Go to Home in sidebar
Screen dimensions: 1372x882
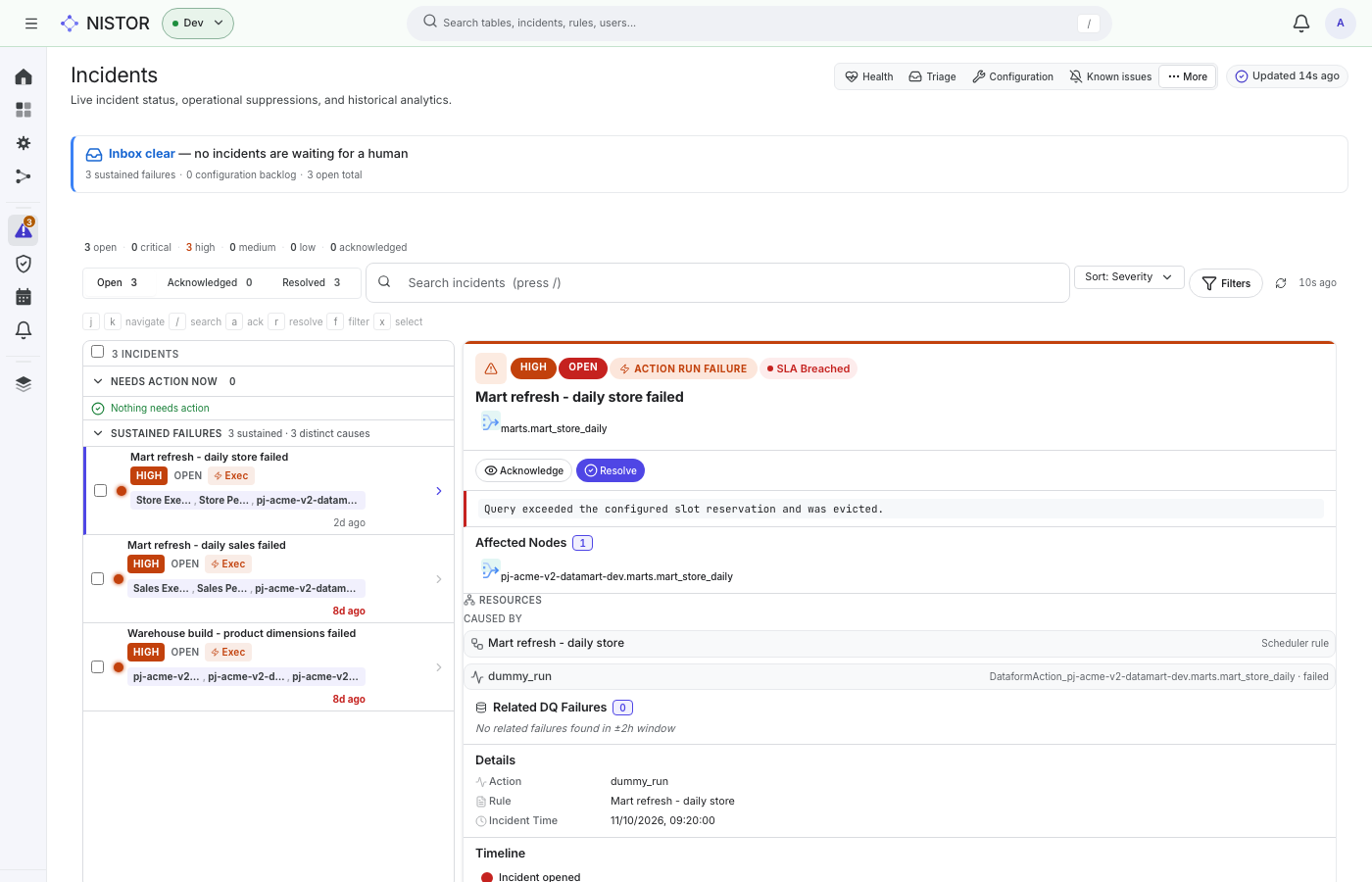click(24, 76)
